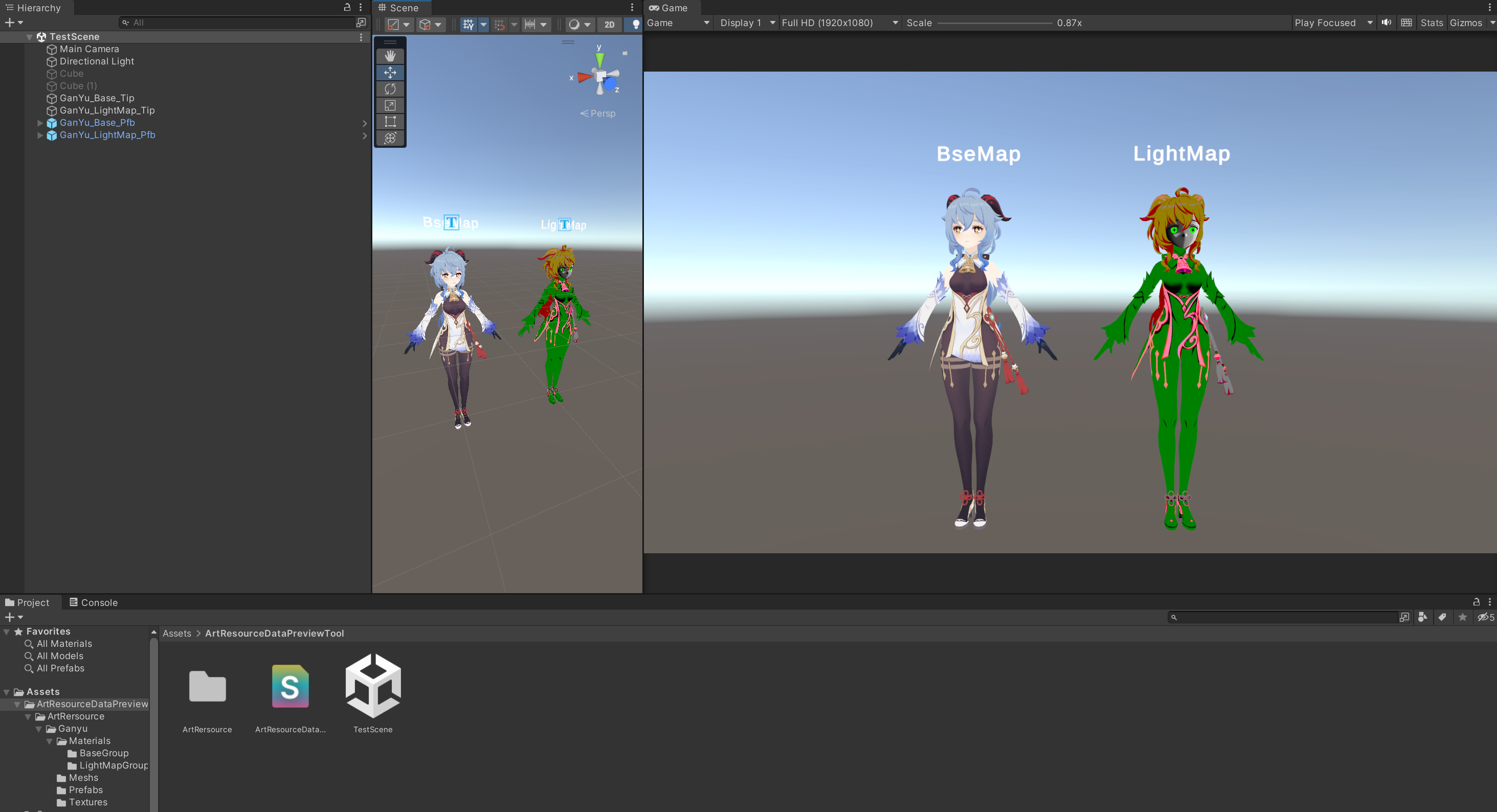Toggle the Y-axis grid visibility button
The width and height of the screenshot is (1497, 812).
[x=468, y=25]
